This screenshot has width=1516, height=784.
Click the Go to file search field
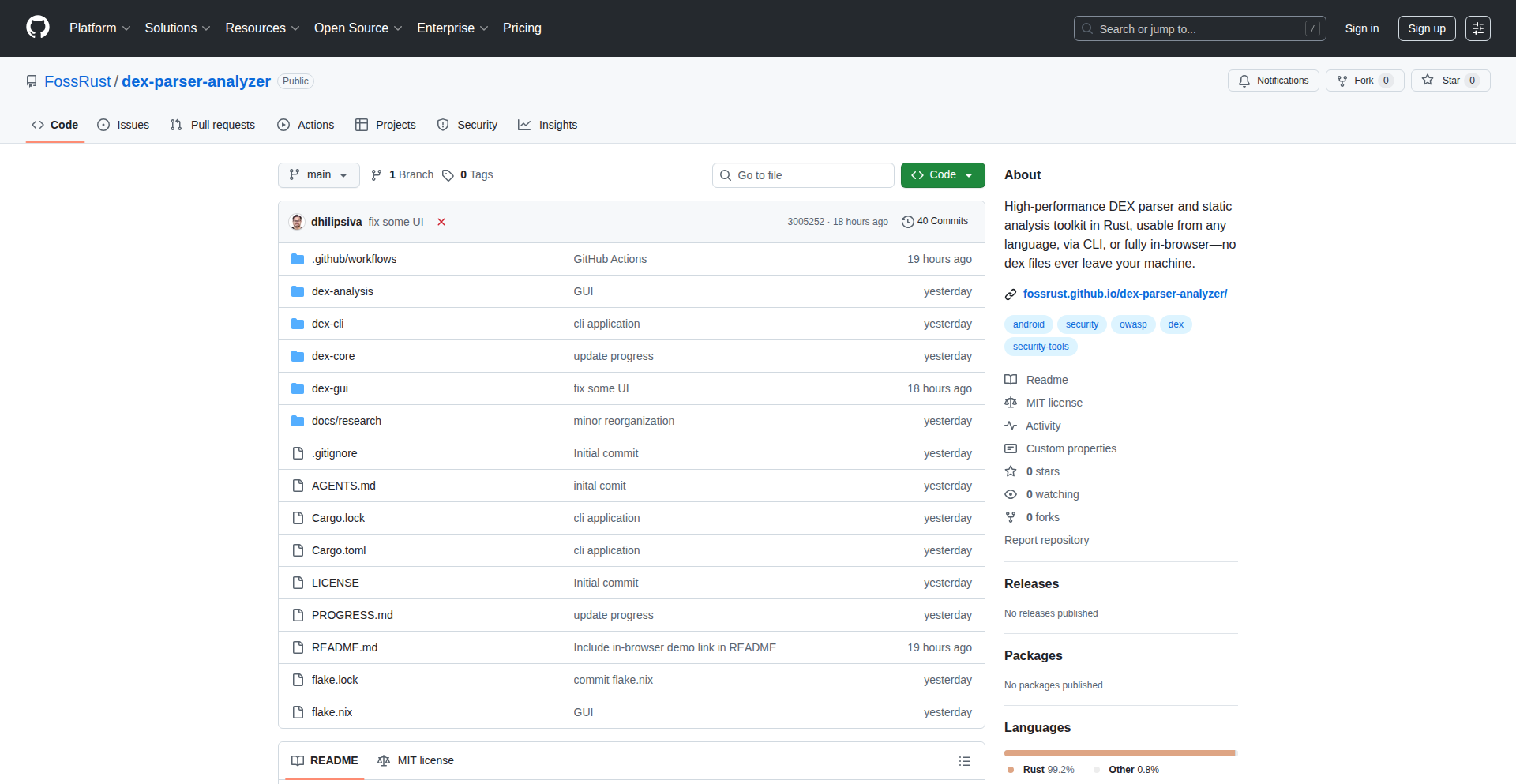[803, 175]
